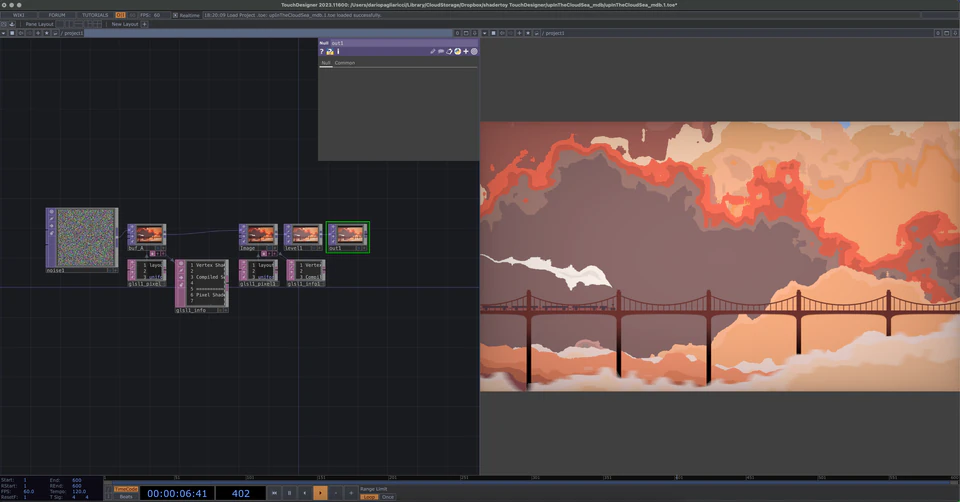Open the WIKI link in the top bar

click(x=18, y=15)
